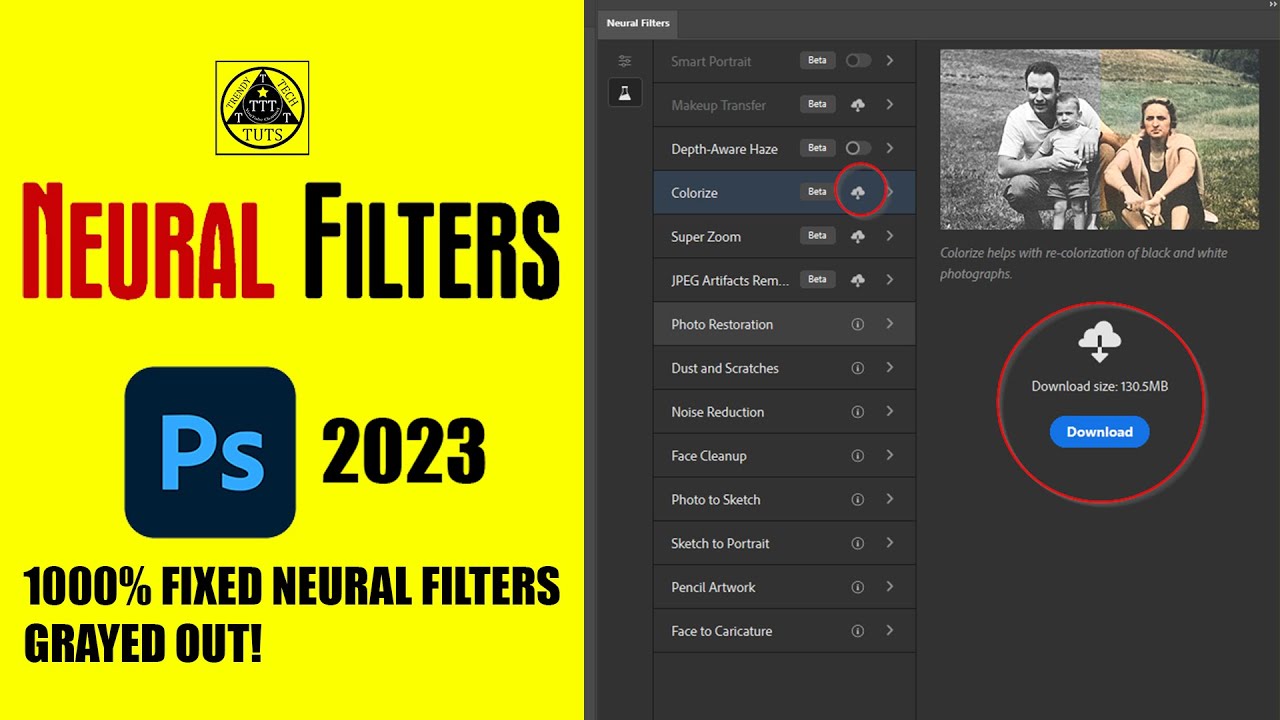Click the Colorize preview family photo
The height and width of the screenshot is (720, 1280).
[x=1099, y=139]
